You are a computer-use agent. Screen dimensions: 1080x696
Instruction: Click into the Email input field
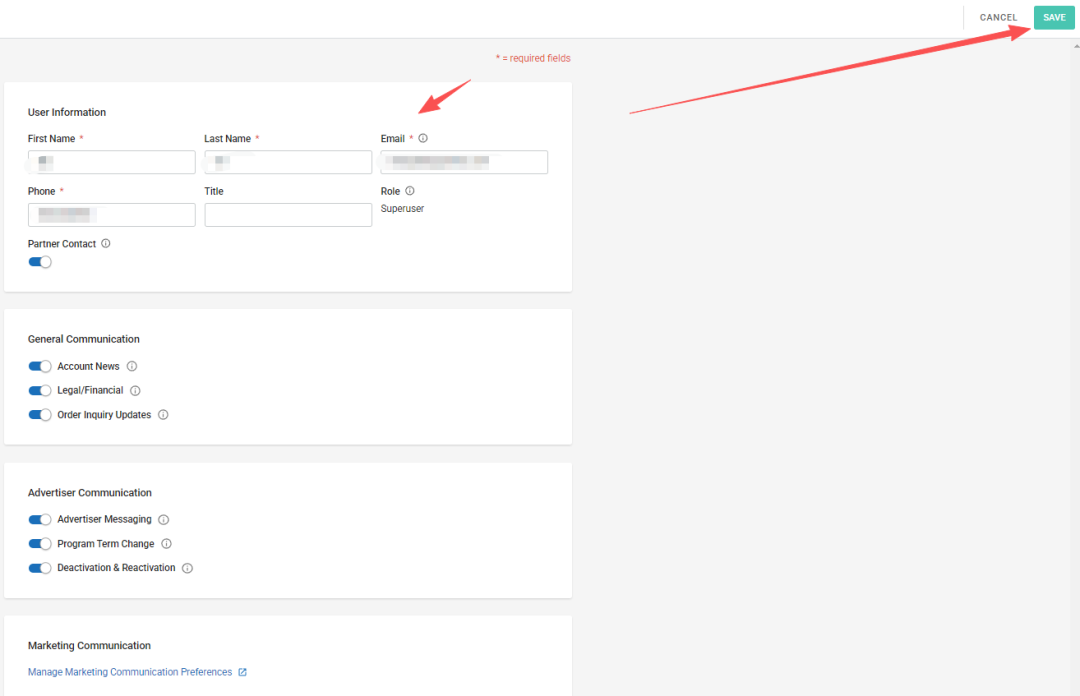pos(464,162)
